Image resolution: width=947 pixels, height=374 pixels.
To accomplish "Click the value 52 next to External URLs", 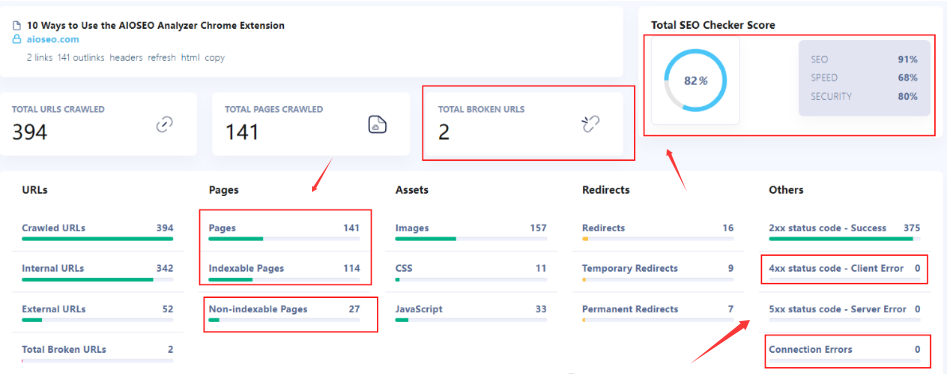I will tap(167, 309).
